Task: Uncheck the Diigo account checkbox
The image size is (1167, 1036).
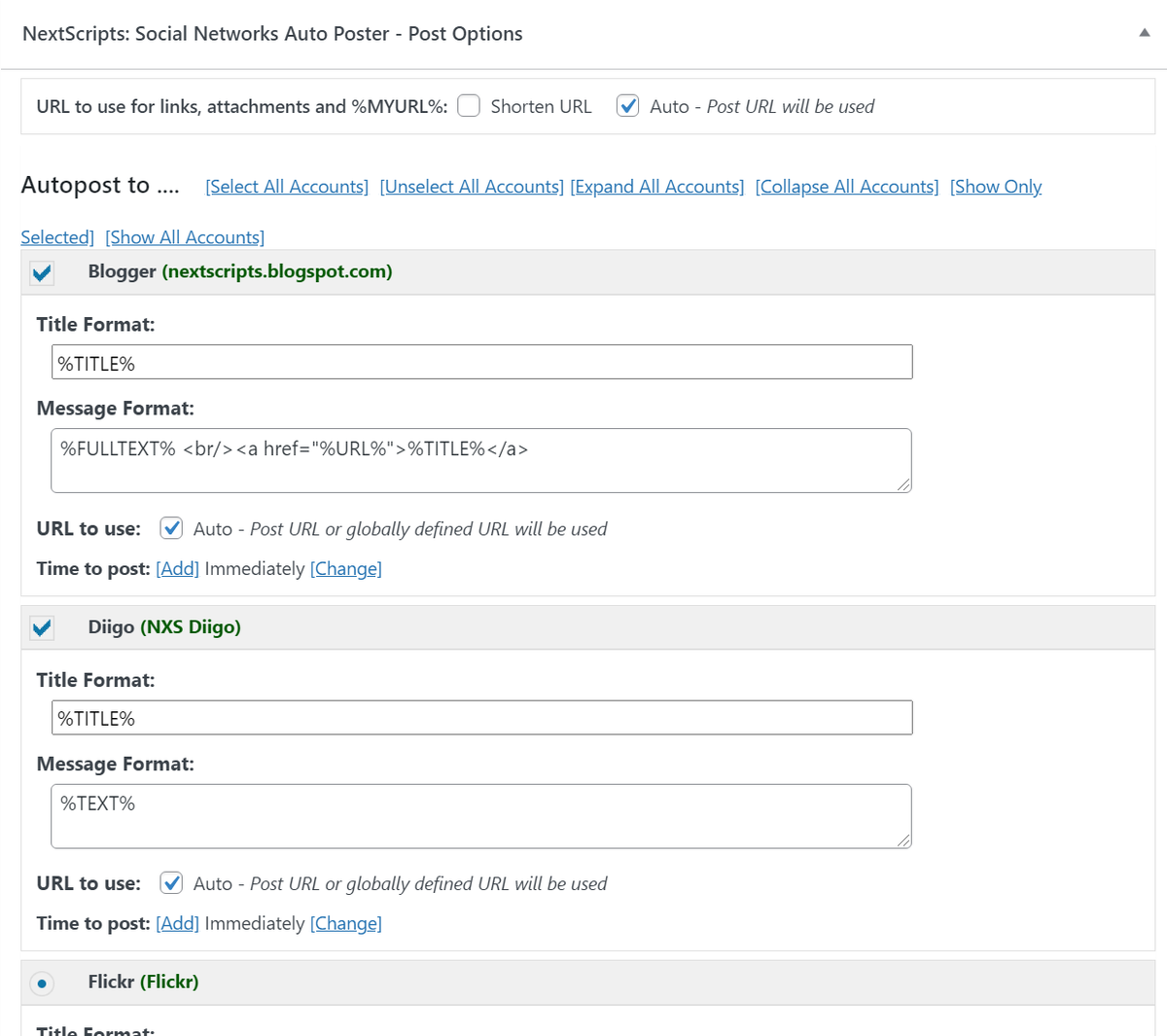Action: click(42, 628)
